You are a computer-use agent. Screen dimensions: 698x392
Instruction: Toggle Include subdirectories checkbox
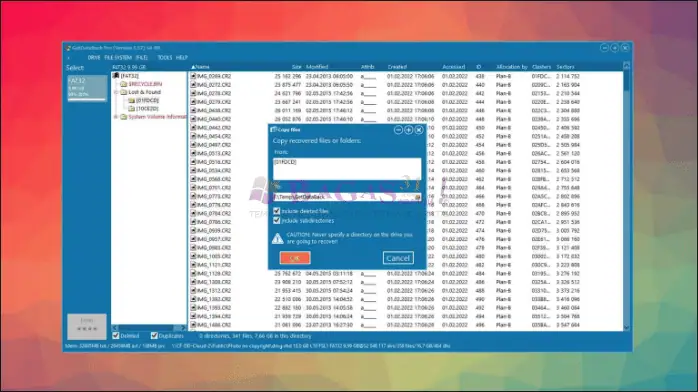tap(276, 220)
